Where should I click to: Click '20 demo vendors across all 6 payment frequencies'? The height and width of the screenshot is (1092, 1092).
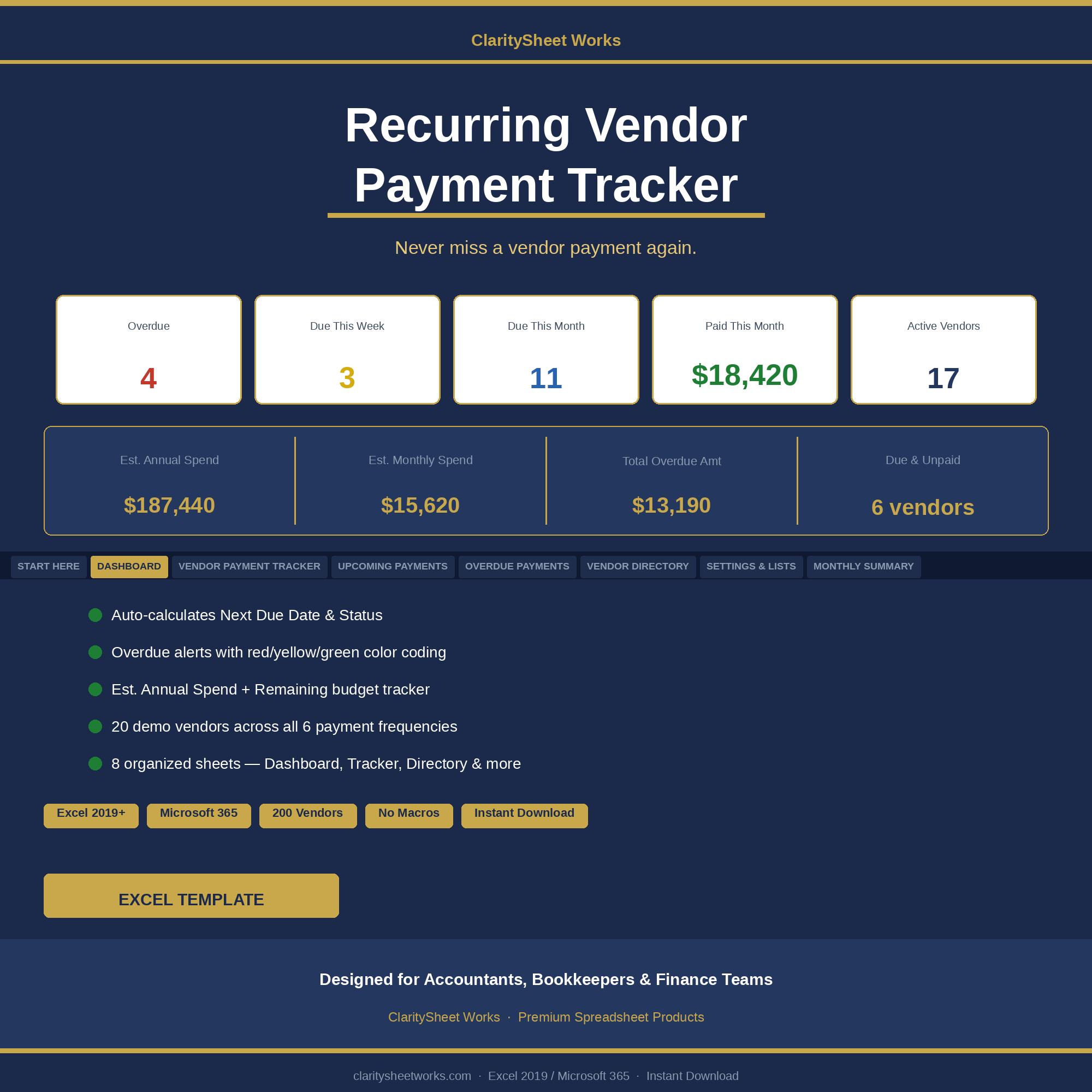click(284, 726)
